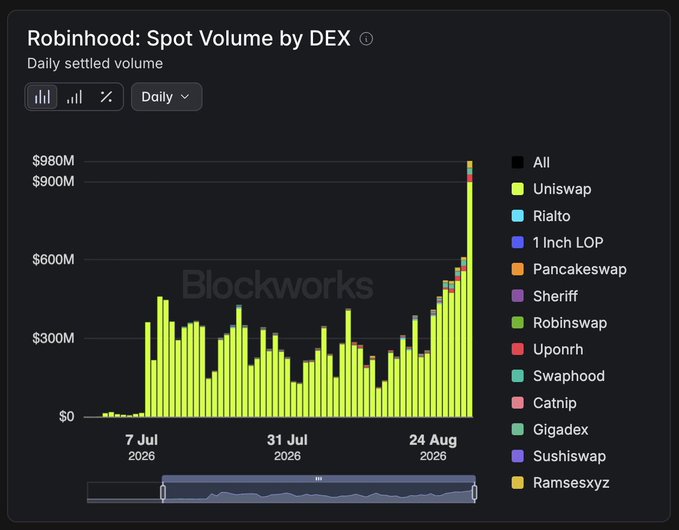
Task: Toggle the Sheriff series label
Action: click(555, 296)
